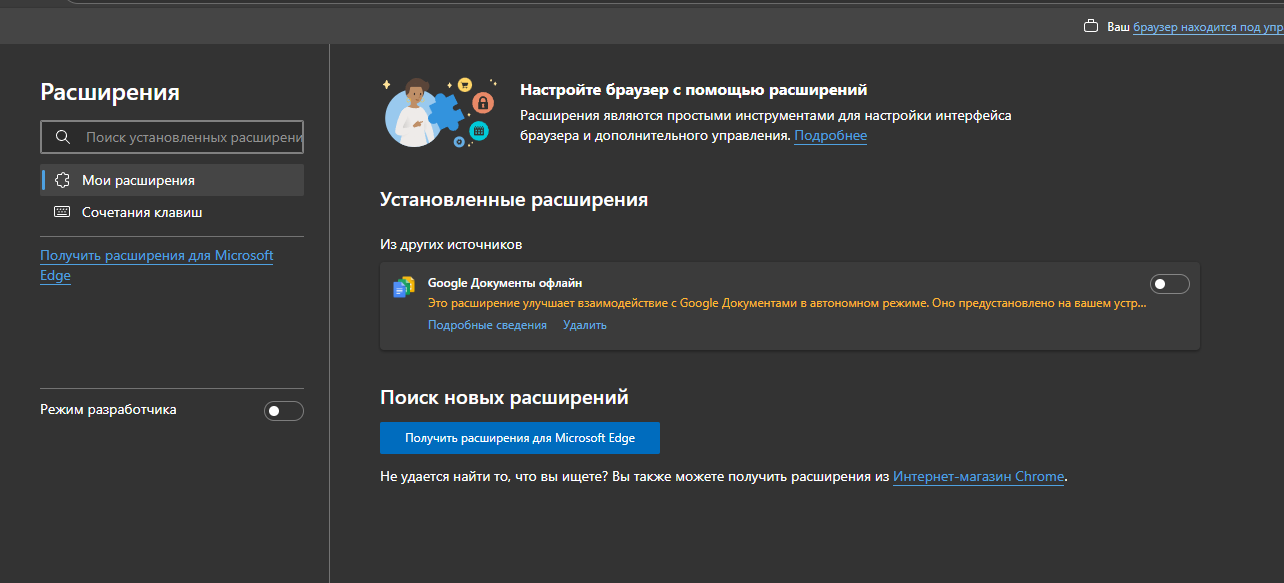Turn on Режим разработчика switch
1284x583 pixels.
click(x=284, y=411)
